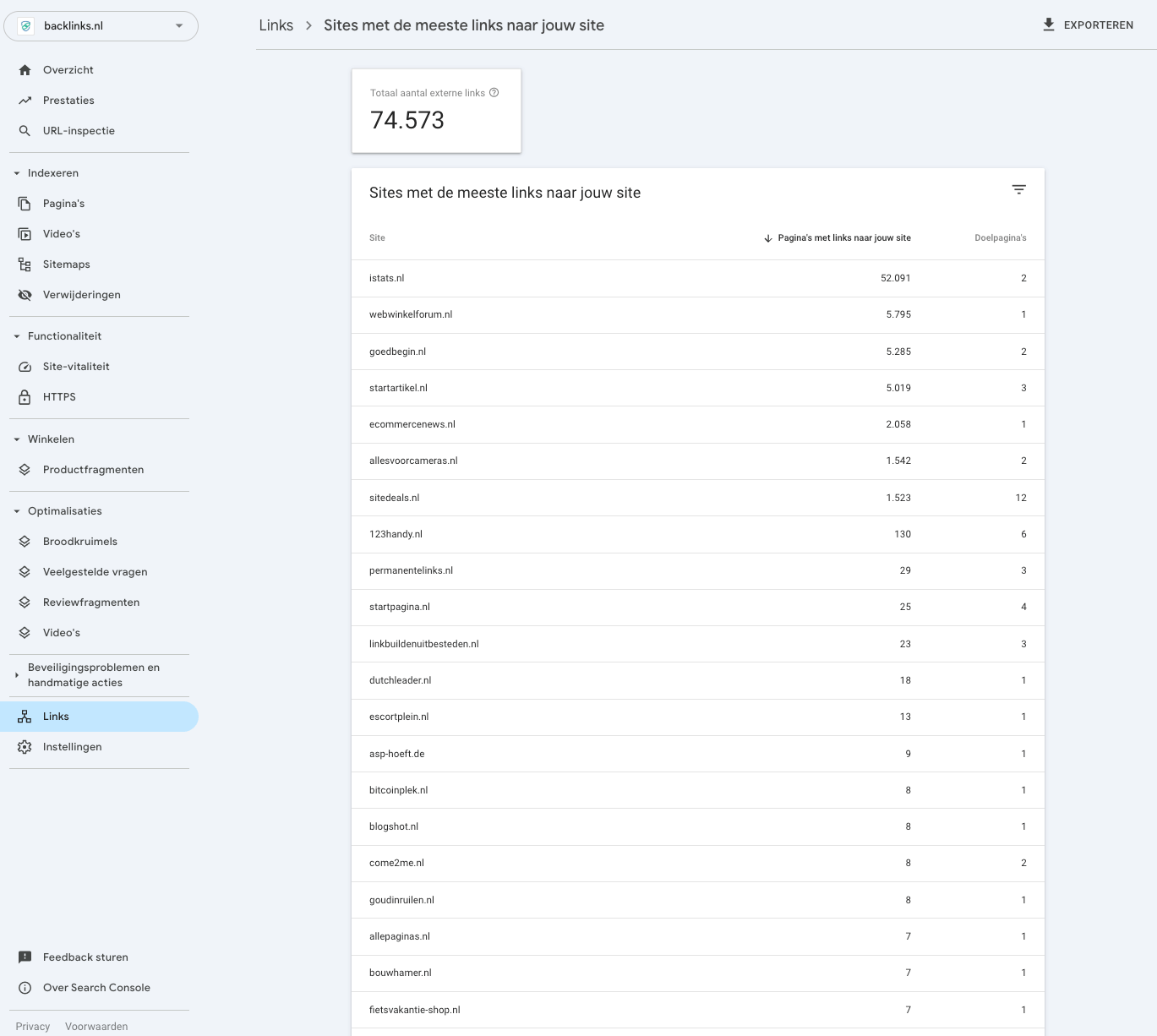
Task: Click the istats.nl site entry
Action: tap(387, 277)
